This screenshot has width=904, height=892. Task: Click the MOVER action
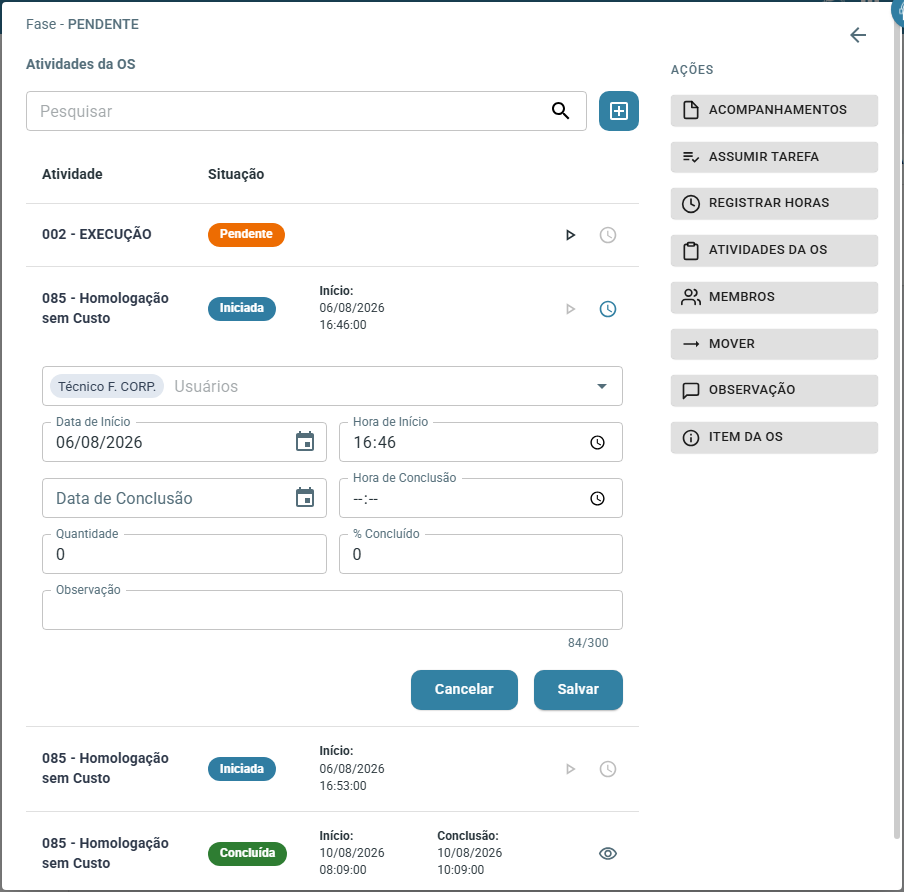coord(774,344)
